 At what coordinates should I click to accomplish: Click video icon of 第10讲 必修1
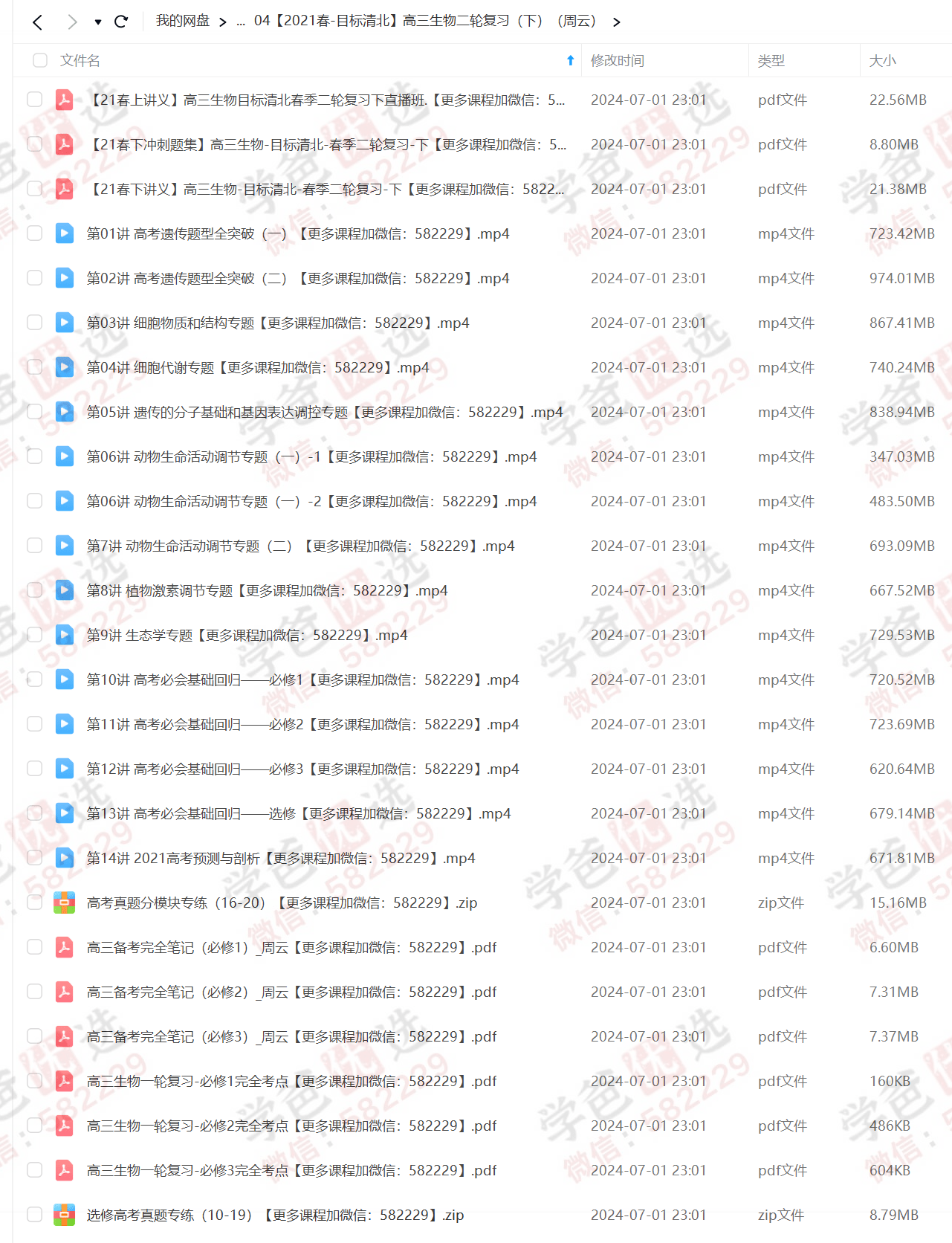click(x=65, y=679)
